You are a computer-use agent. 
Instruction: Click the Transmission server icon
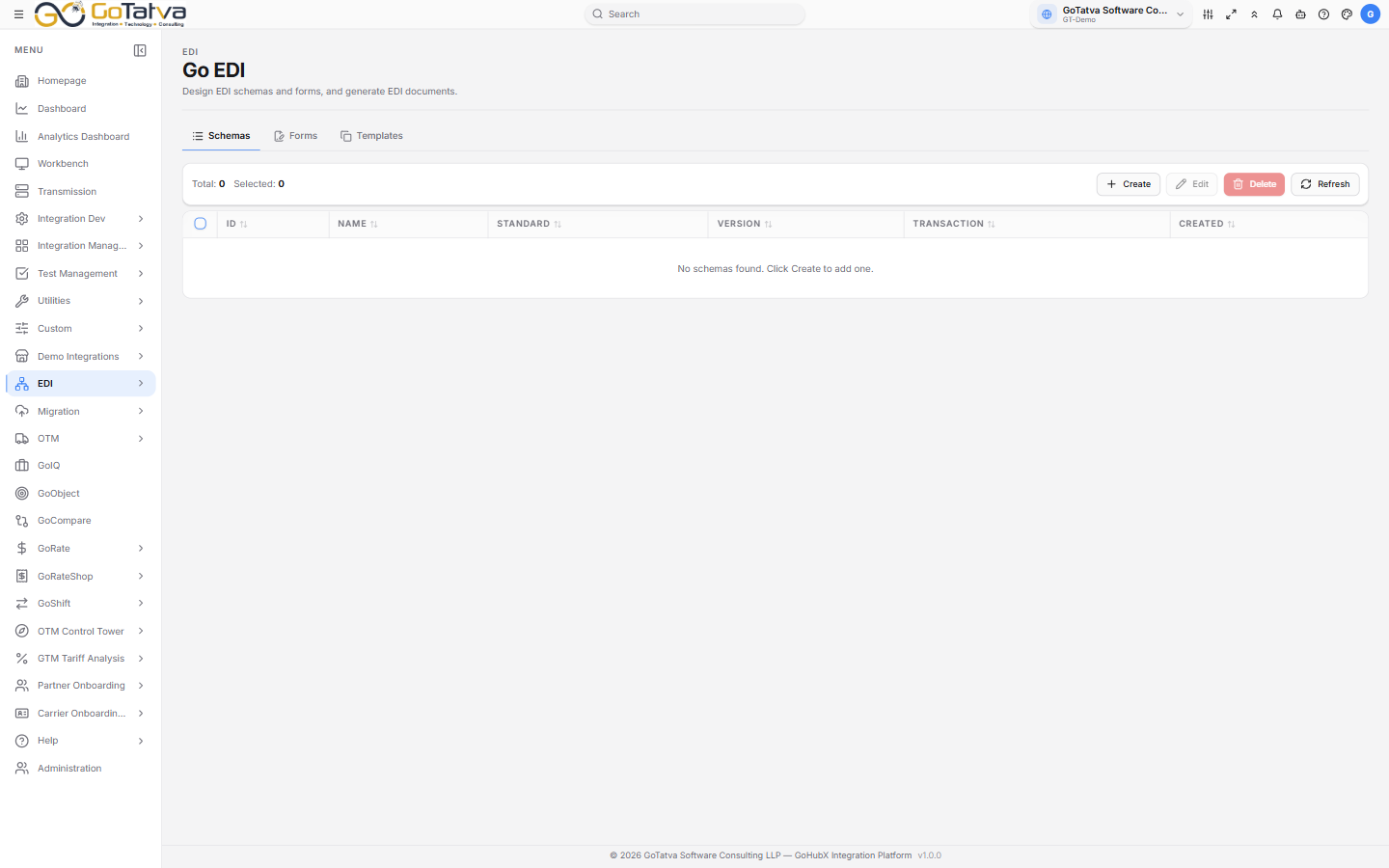[22, 192]
